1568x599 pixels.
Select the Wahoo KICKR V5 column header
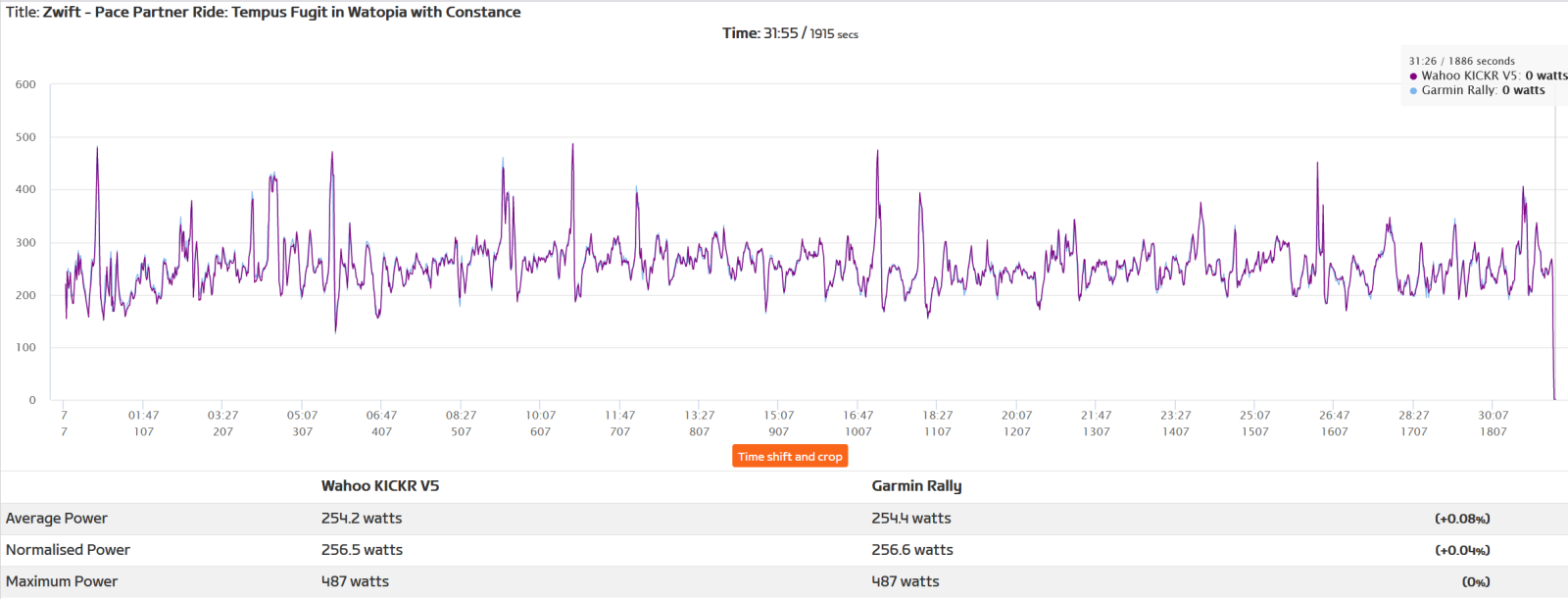click(379, 486)
